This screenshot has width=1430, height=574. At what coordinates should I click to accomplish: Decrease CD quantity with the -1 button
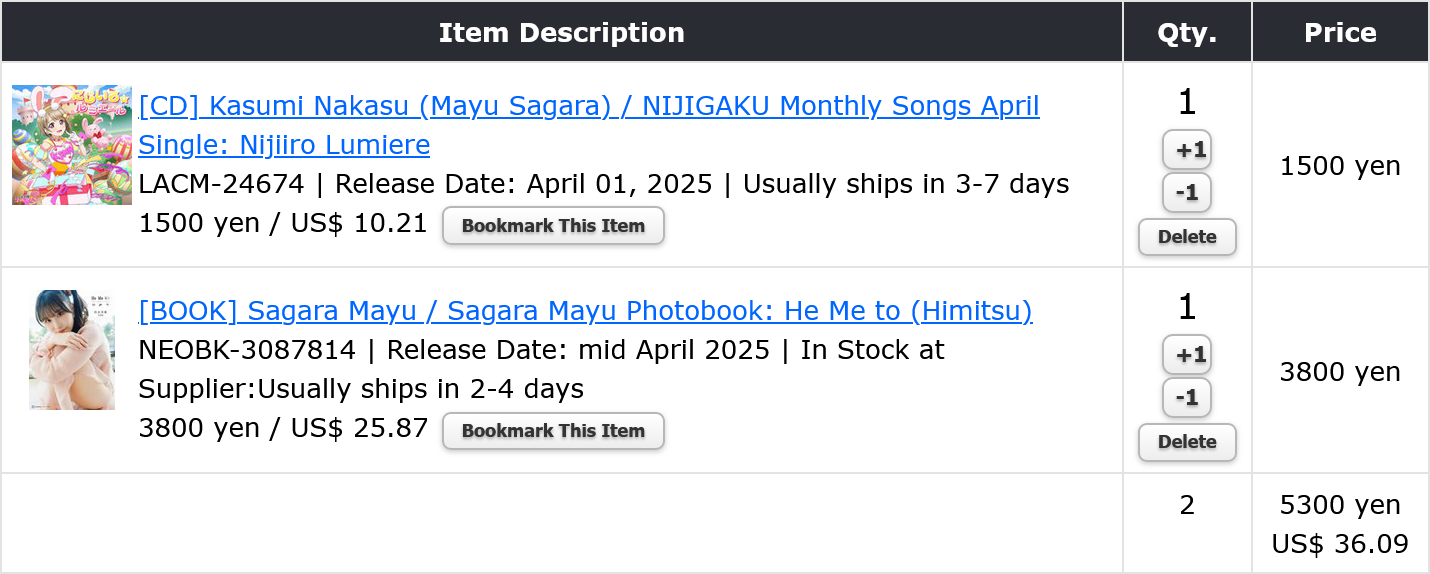point(1187,193)
